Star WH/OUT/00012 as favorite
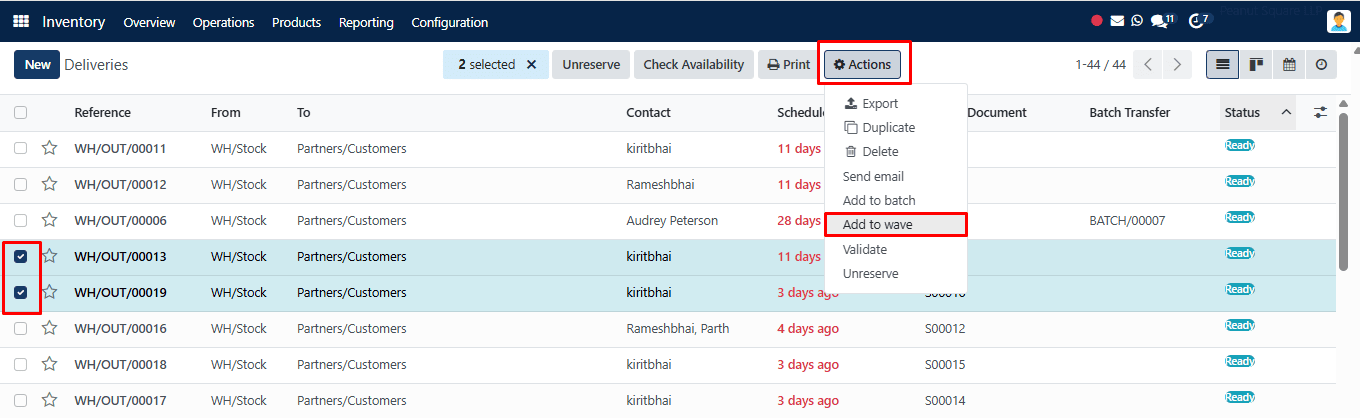The height and width of the screenshot is (418, 1360). (49, 185)
